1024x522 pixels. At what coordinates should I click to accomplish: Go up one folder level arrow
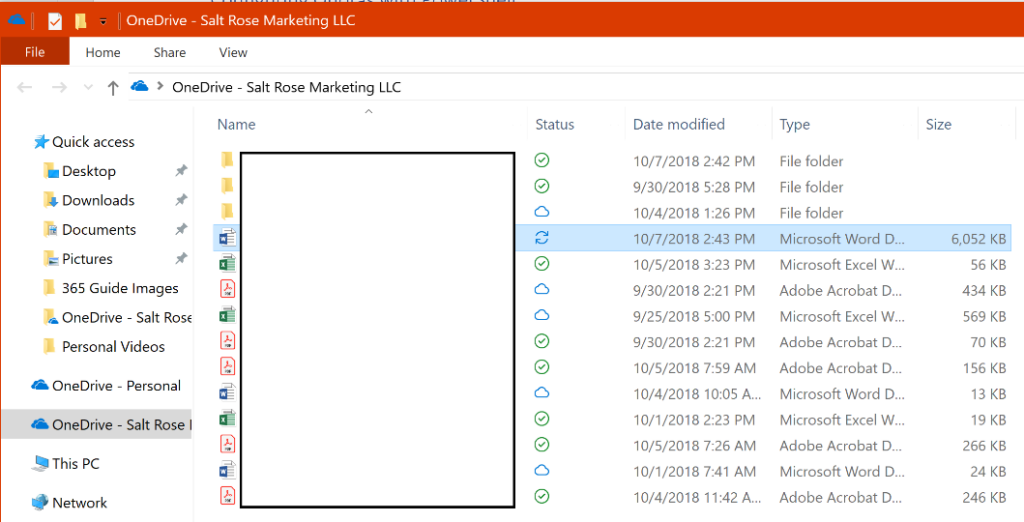(112, 88)
